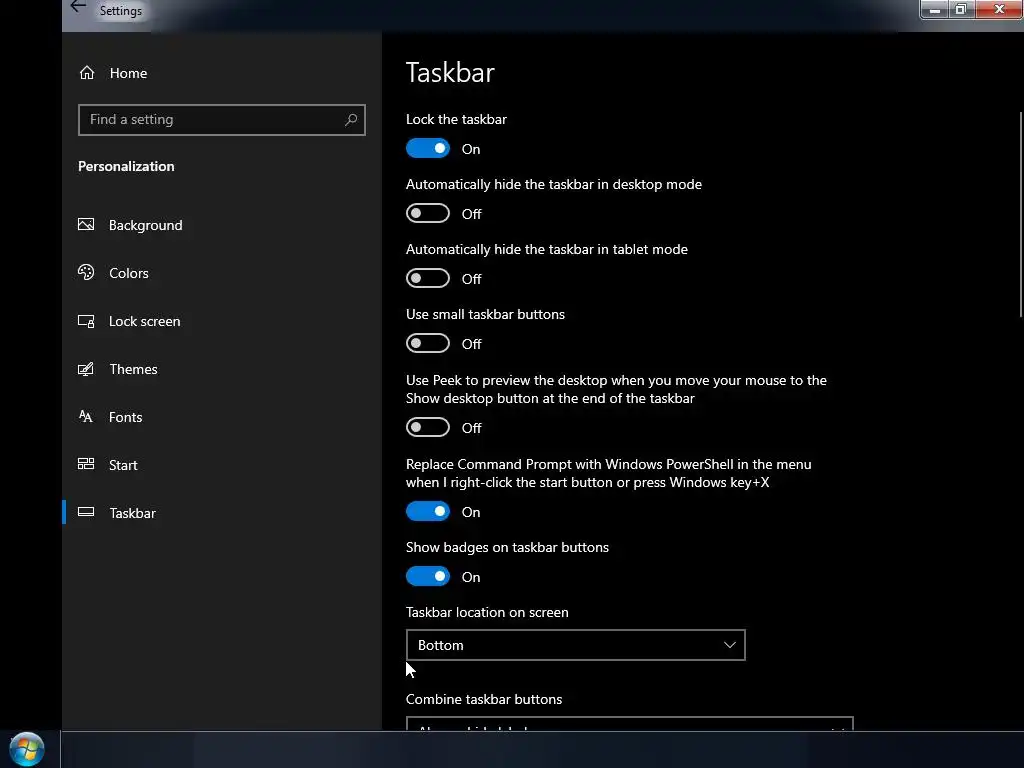
Task: Click the Fonts icon in sidebar
Action: click(87, 417)
